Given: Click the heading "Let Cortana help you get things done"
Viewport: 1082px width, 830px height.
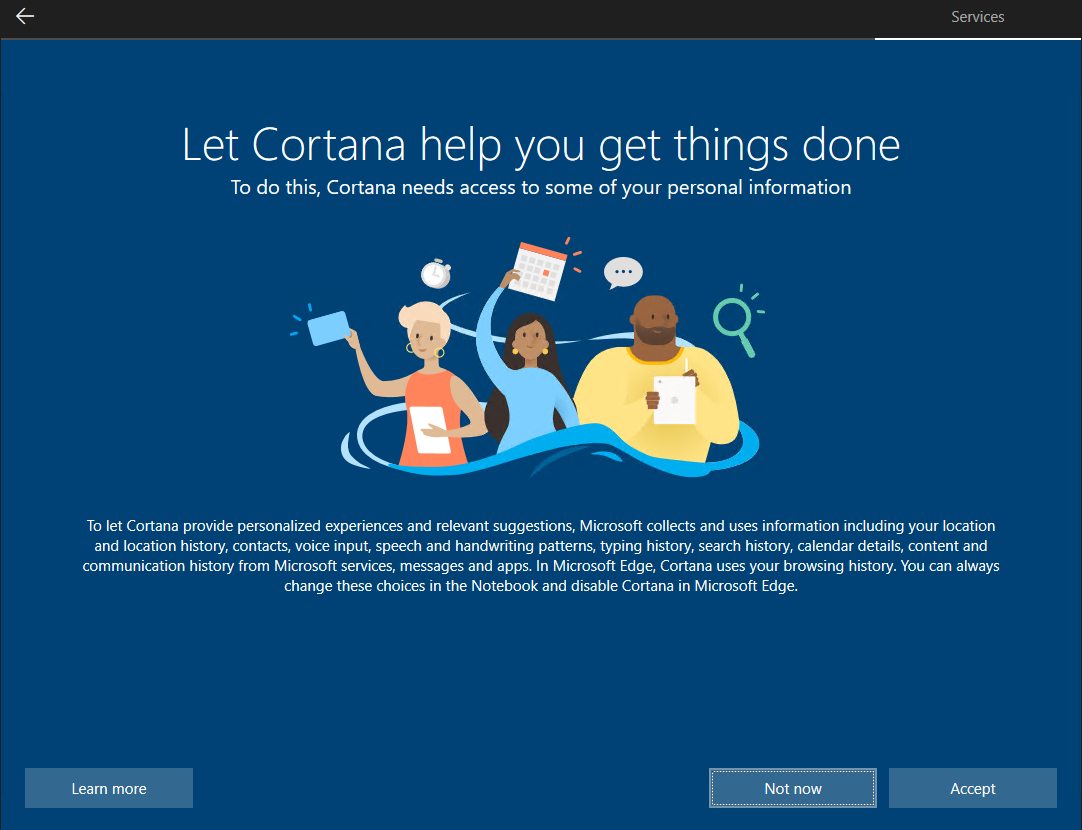Looking at the screenshot, I should pyautogui.click(x=540, y=145).
